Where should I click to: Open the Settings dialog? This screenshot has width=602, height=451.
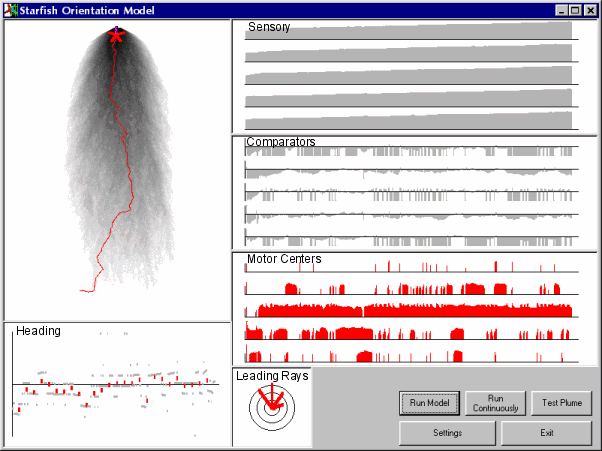tap(447, 433)
